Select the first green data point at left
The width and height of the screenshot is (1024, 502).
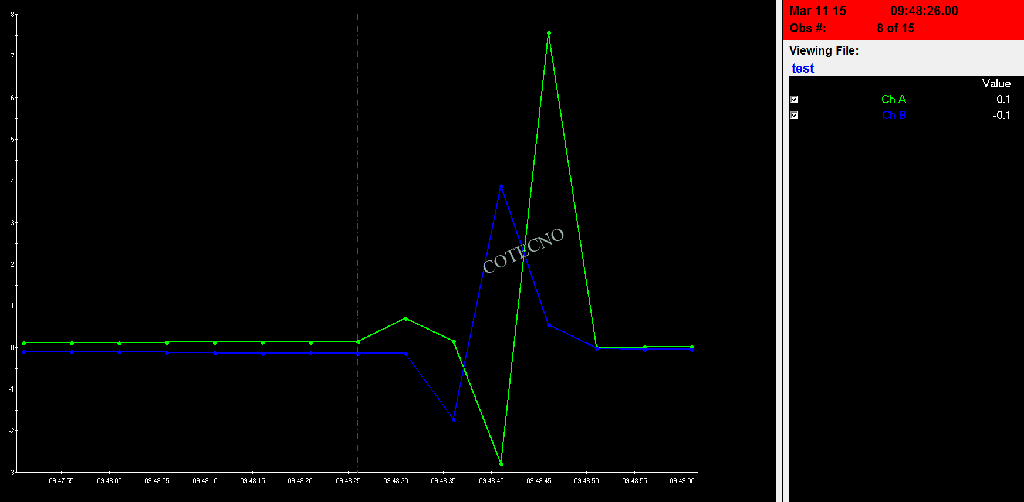click(x=24, y=343)
